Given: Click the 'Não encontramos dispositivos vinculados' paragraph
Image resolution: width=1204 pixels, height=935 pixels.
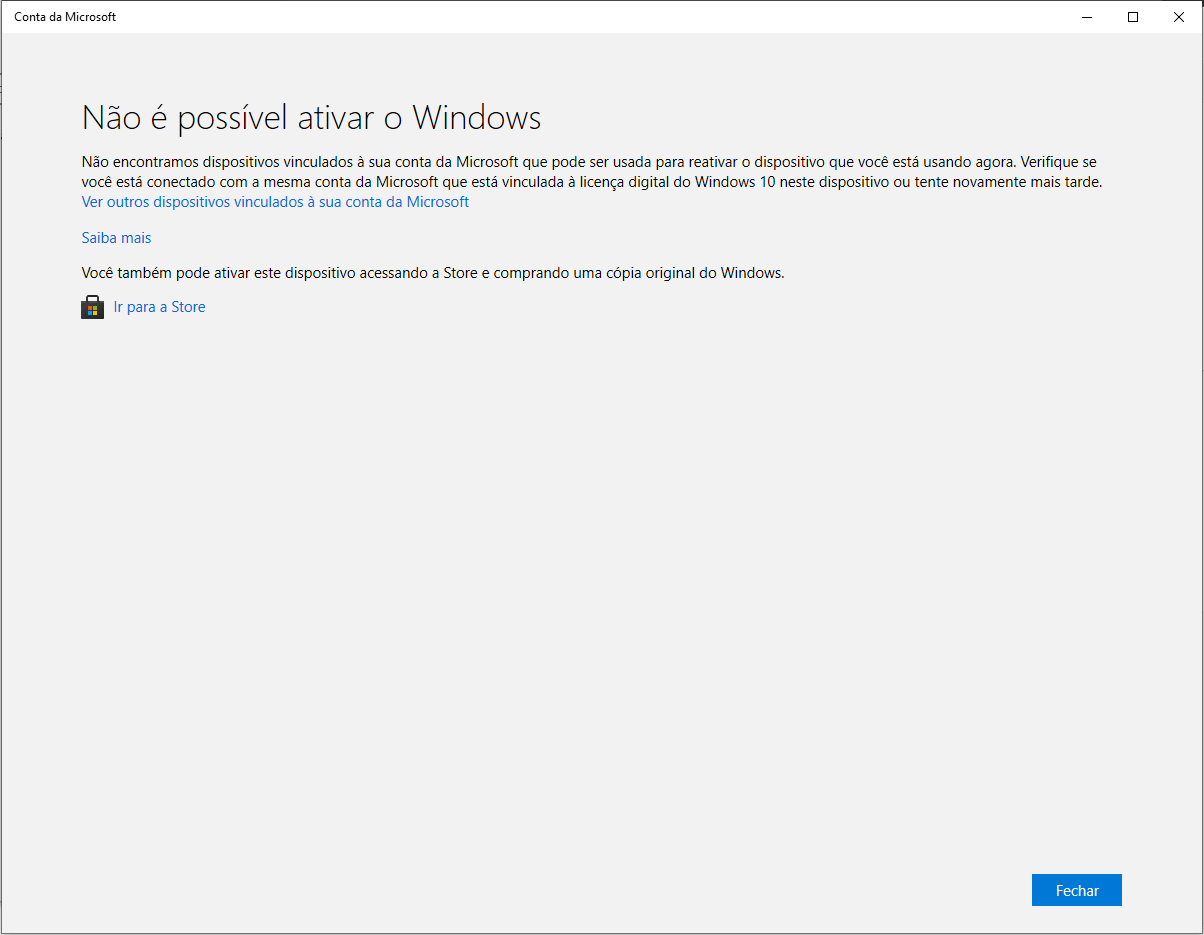Looking at the screenshot, I should click(x=591, y=171).
